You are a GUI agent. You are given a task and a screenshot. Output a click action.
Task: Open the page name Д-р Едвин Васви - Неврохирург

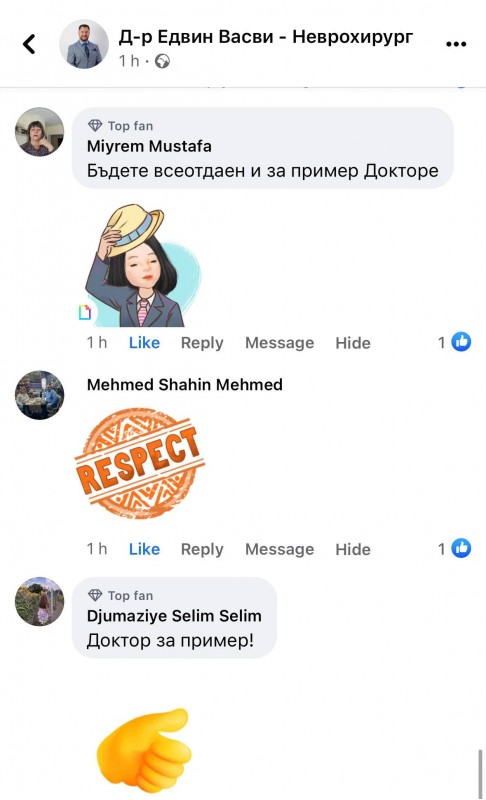[266, 37]
